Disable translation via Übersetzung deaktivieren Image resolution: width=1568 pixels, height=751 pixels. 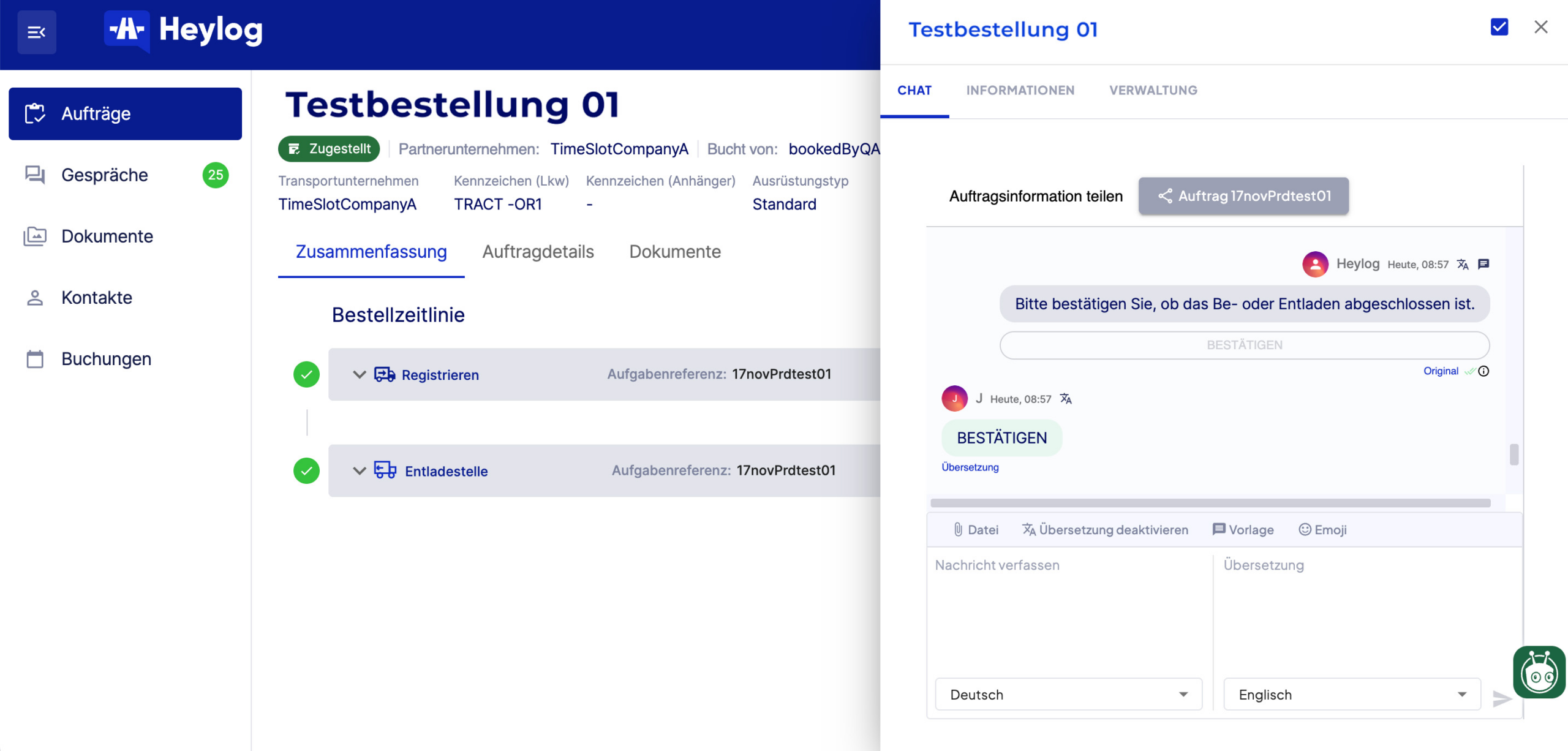(x=1105, y=530)
